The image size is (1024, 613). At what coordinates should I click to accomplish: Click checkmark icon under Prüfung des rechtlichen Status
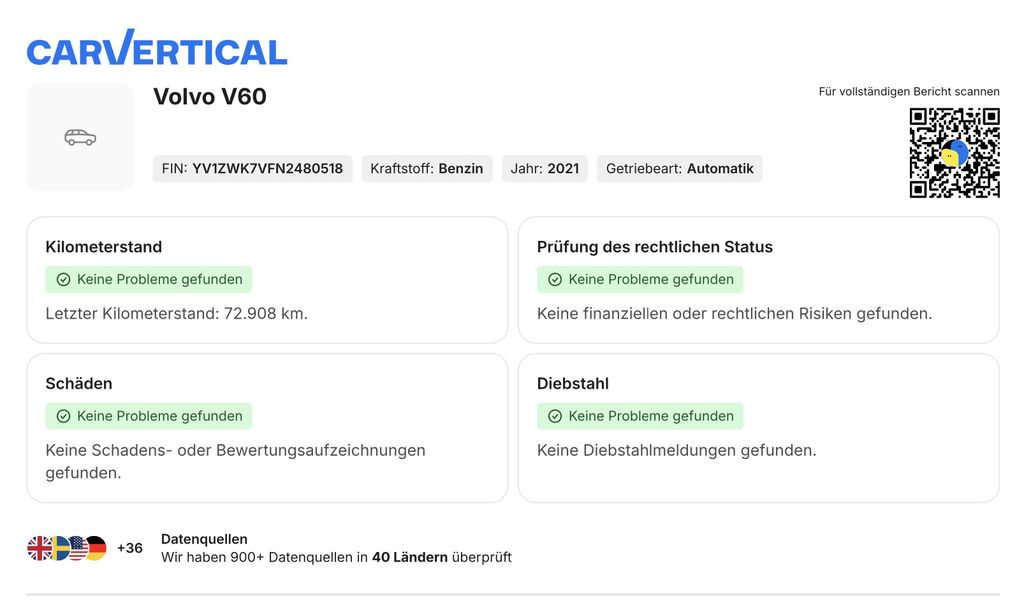pyautogui.click(x=555, y=280)
